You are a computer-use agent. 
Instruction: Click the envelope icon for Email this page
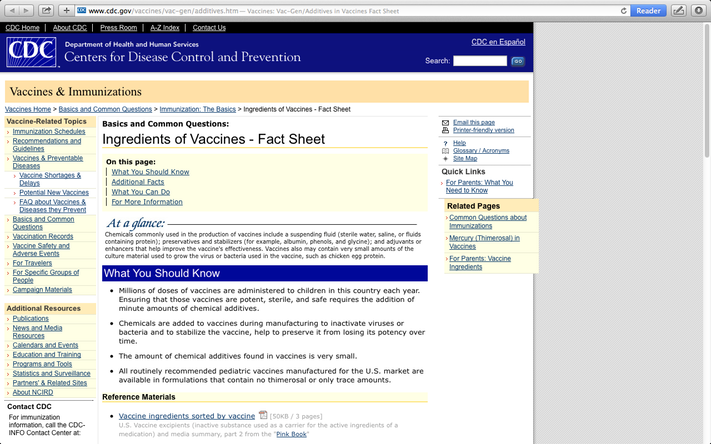click(445, 122)
